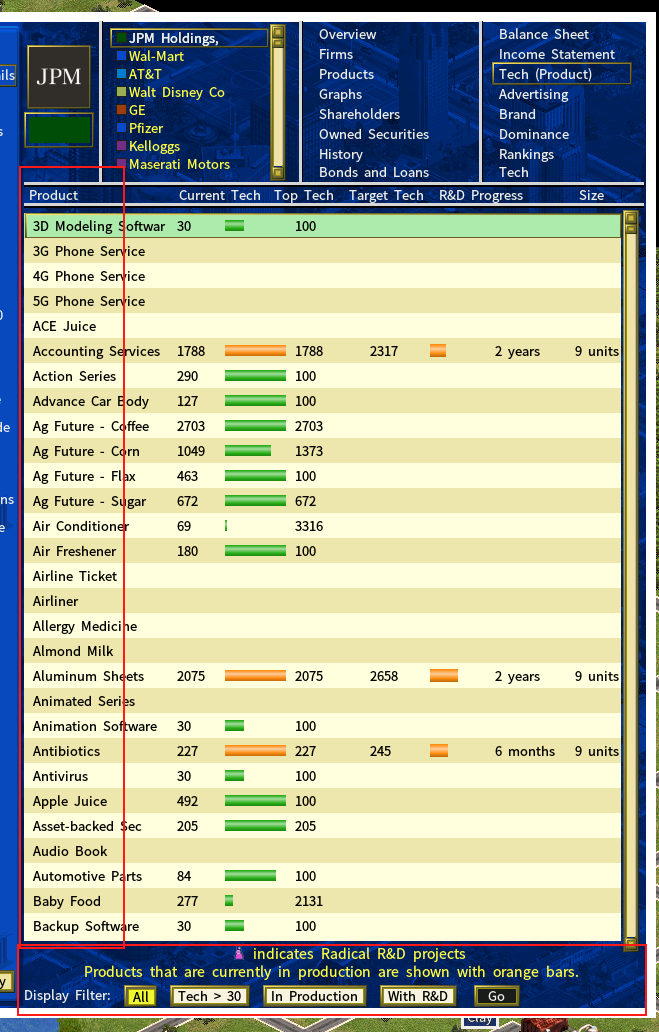Open Bonds and Loans report
The image size is (659, 1032).
(x=374, y=172)
